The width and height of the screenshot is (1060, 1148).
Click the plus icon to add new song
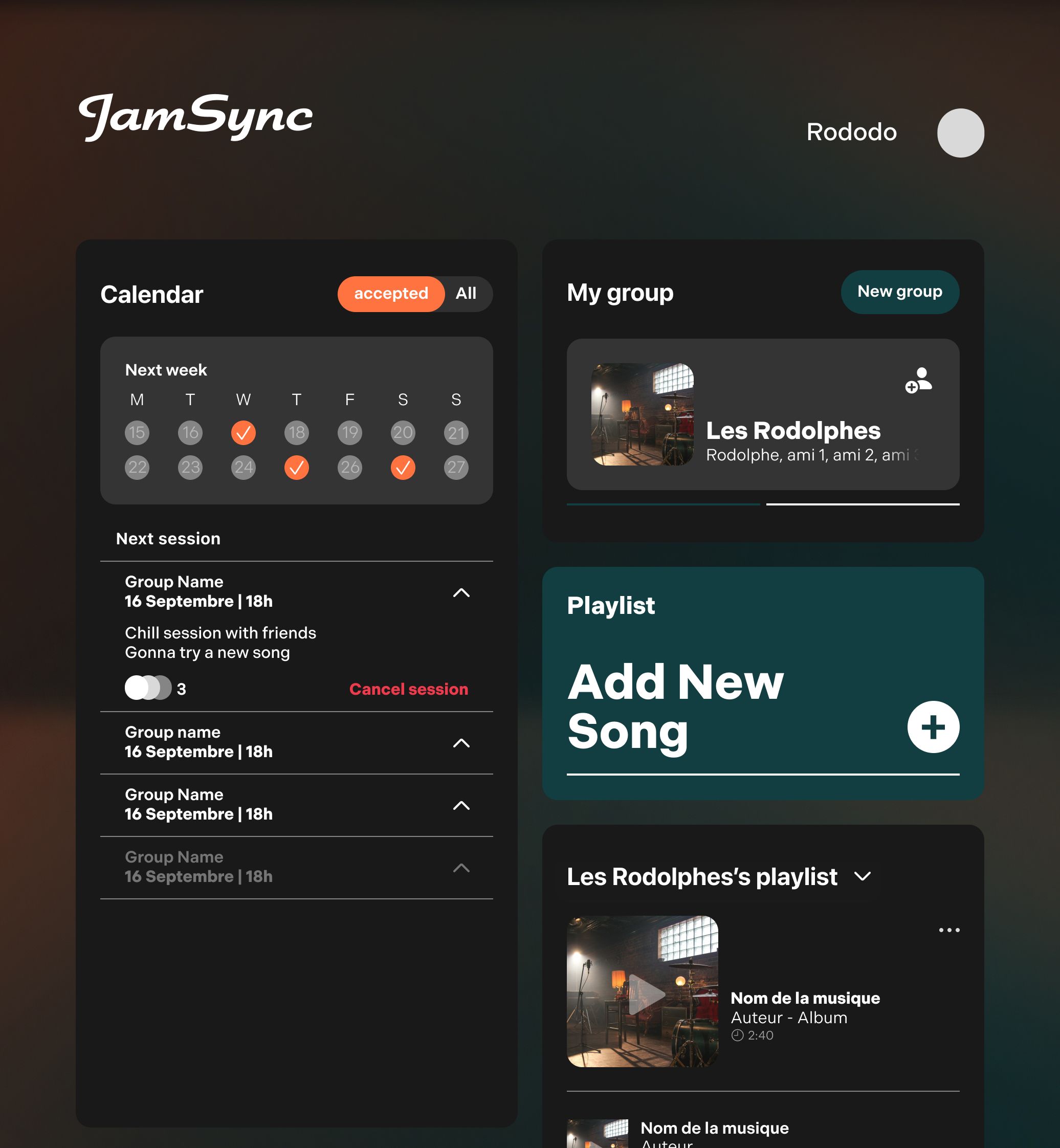click(x=933, y=727)
